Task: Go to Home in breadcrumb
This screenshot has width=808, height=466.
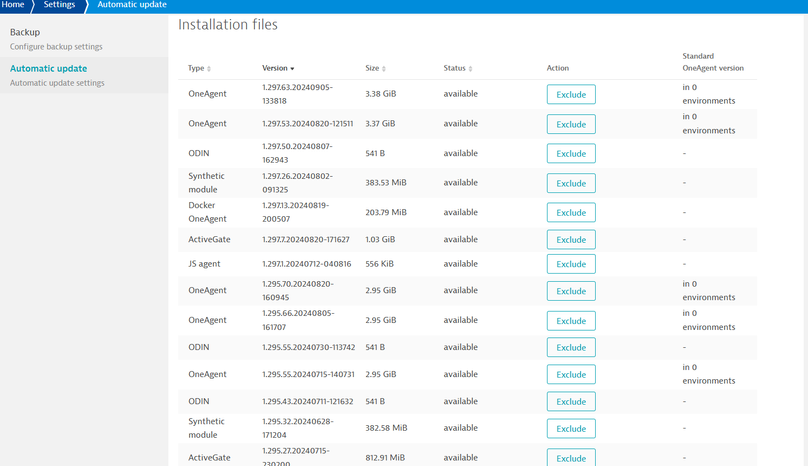Action: point(13,5)
